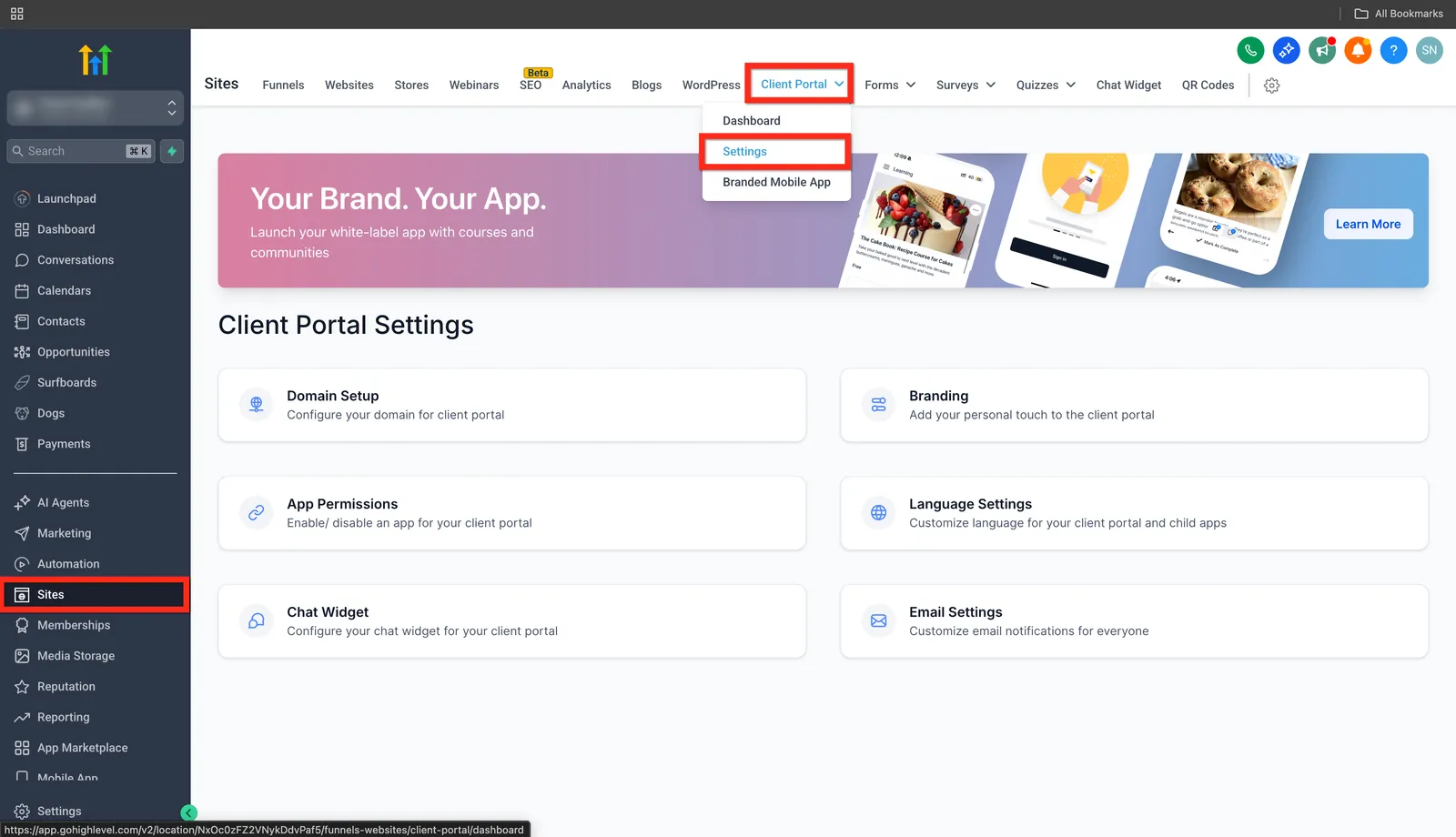Click the Learn More banner button
This screenshot has height=837, width=1456.
[x=1368, y=224]
